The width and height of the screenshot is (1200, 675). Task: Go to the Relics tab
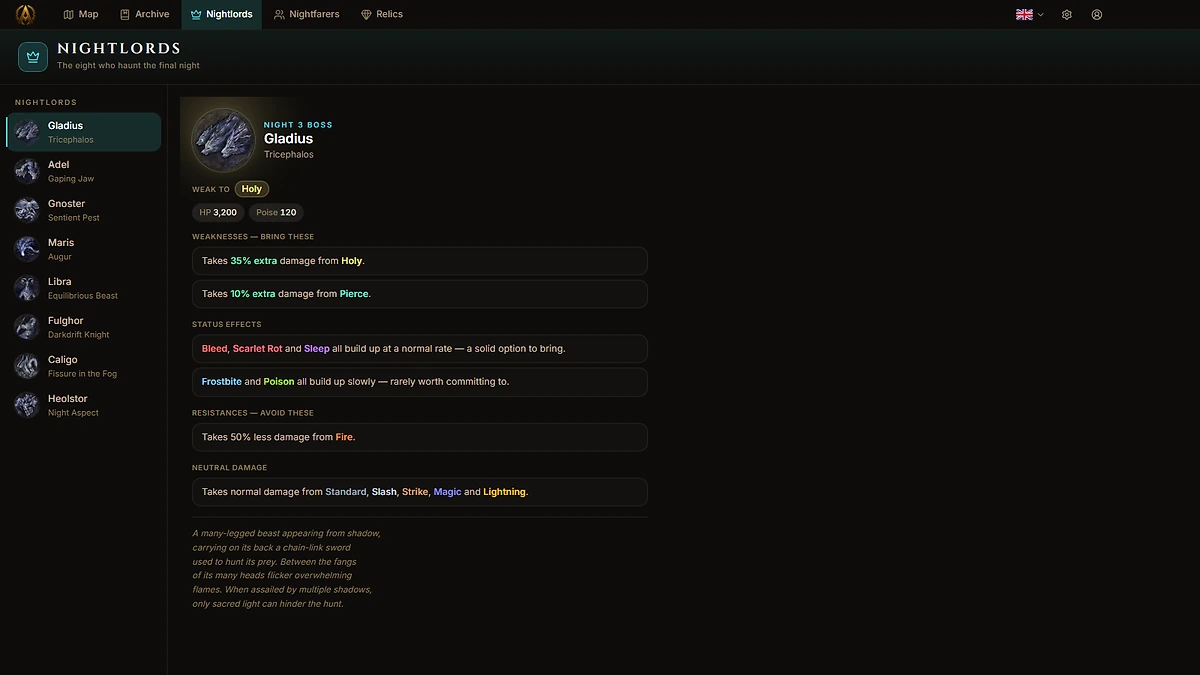point(382,14)
